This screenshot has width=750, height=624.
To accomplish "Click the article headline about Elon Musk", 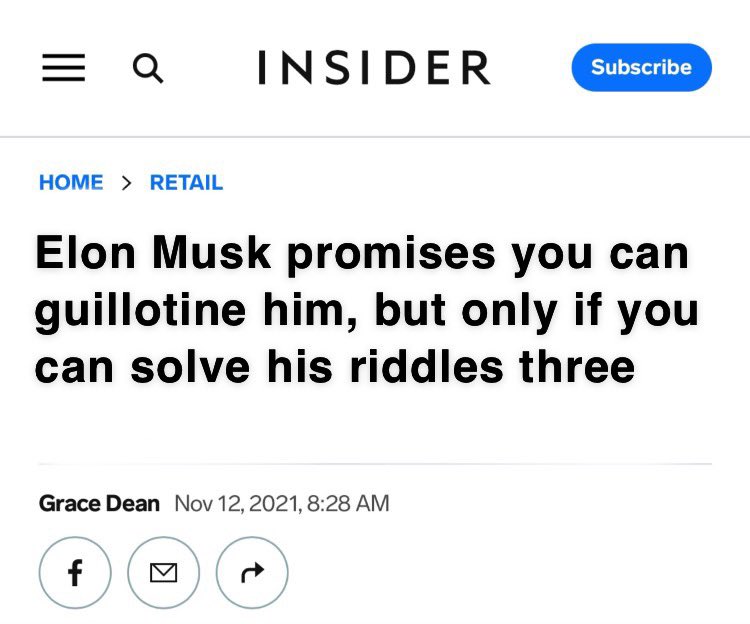I will tap(367, 310).
